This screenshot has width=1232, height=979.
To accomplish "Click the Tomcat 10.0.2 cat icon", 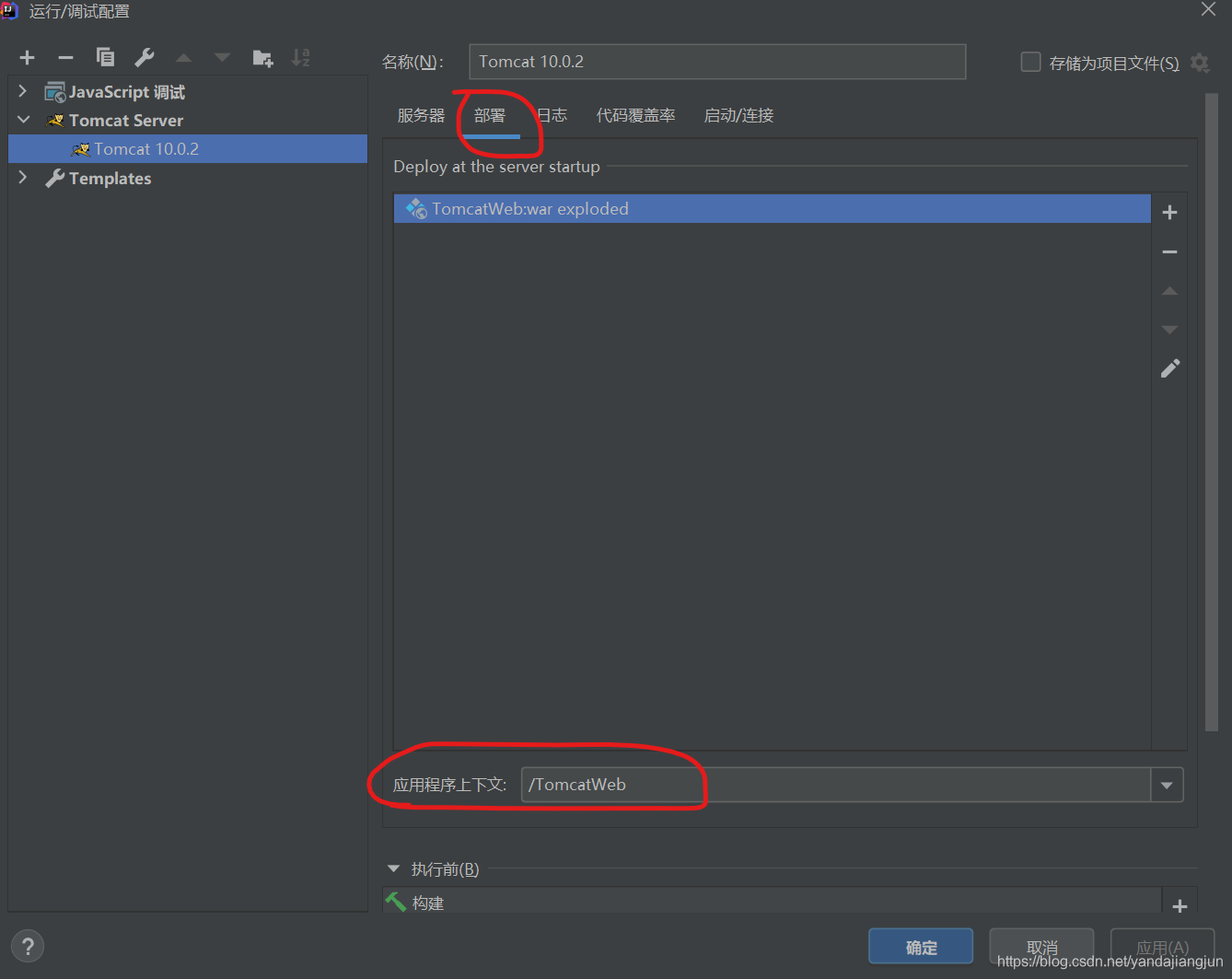I will pos(80,149).
